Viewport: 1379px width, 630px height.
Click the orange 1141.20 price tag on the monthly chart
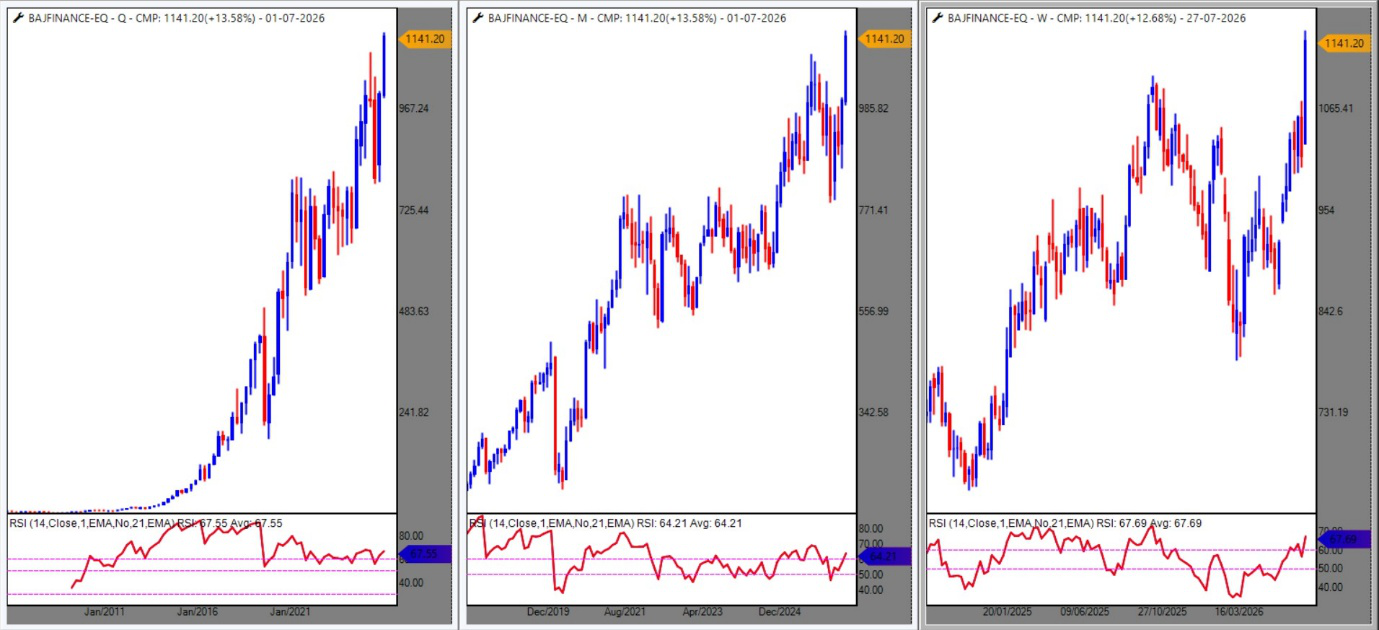coord(884,39)
